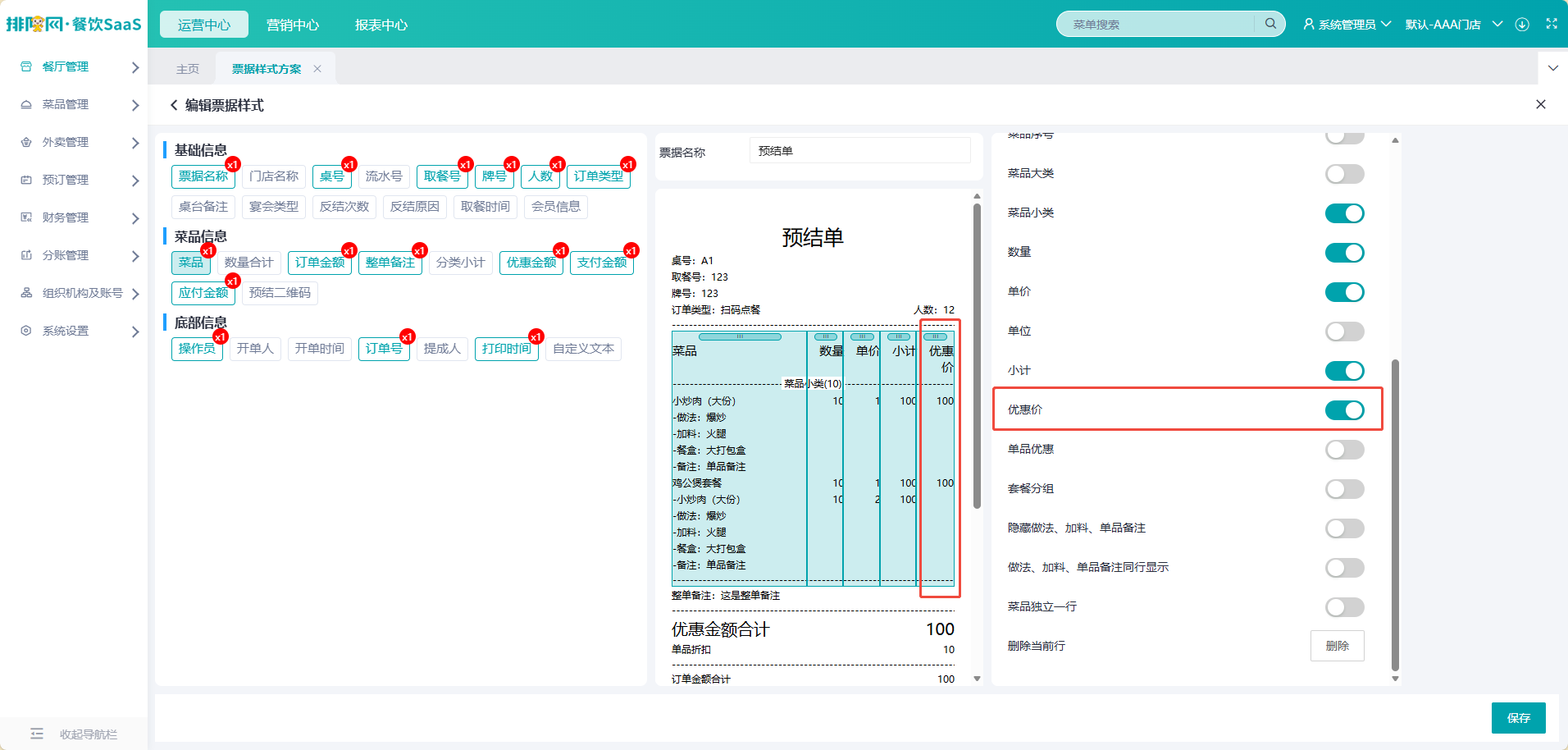The width and height of the screenshot is (1568, 750).
Task: Switch on the 套餐分组 toggle
Action: (x=1345, y=489)
